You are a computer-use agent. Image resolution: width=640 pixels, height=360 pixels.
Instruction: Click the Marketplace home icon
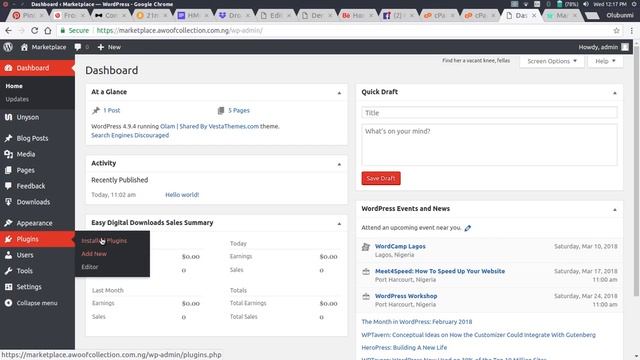pos(24,47)
